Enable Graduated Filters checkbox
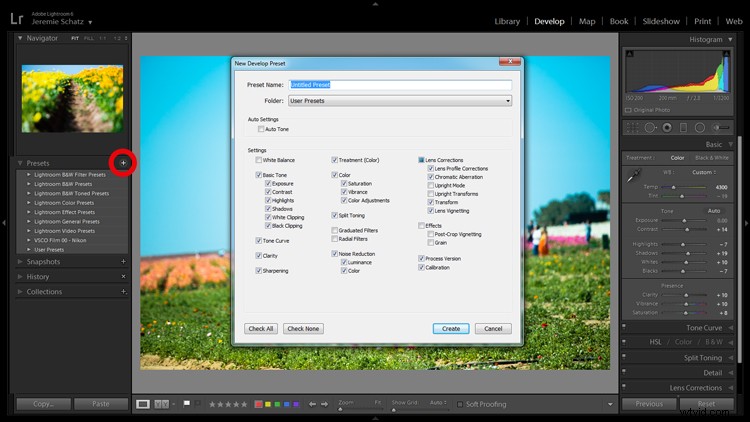750x422 pixels. pos(334,230)
